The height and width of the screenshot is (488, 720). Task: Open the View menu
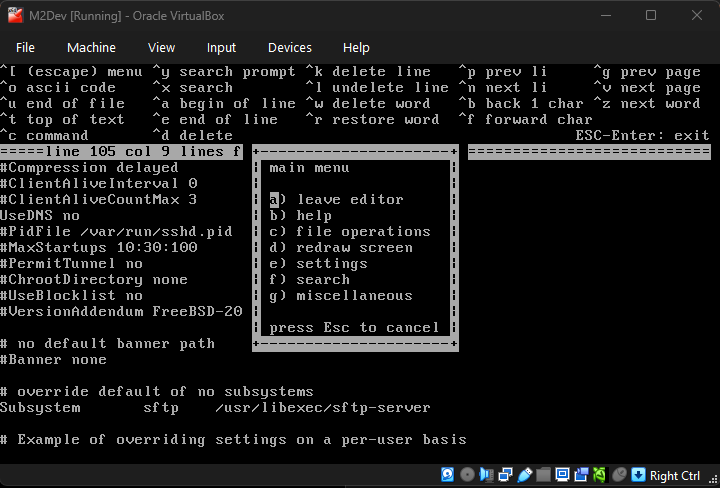point(161,47)
